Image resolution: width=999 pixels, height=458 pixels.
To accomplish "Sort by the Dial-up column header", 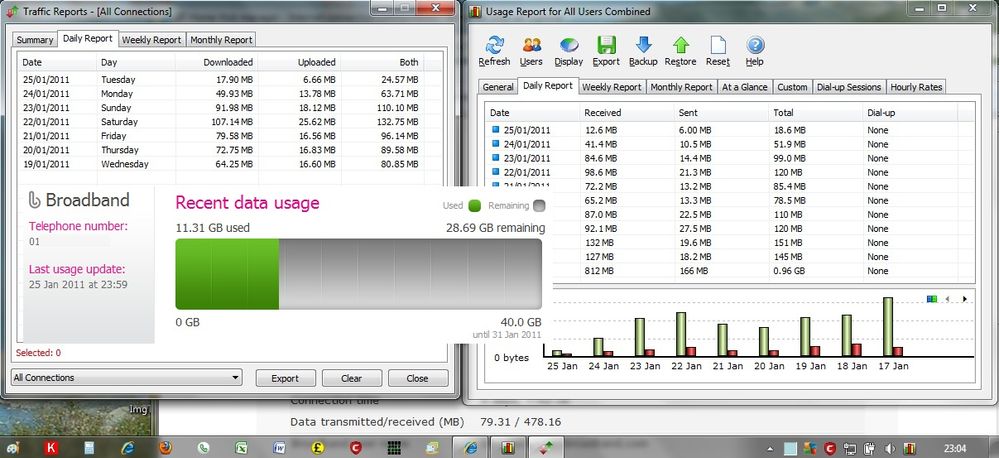I will click(911, 113).
